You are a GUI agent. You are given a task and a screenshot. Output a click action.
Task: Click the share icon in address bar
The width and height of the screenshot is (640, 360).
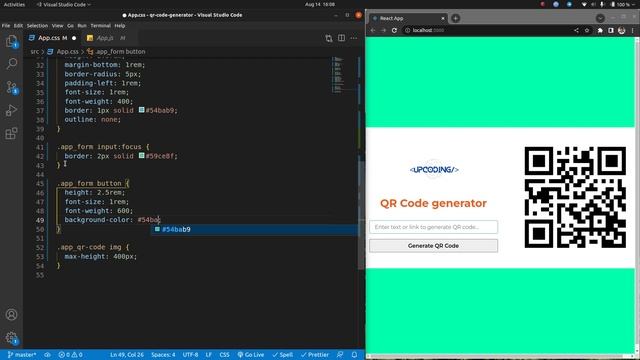(x=576, y=30)
